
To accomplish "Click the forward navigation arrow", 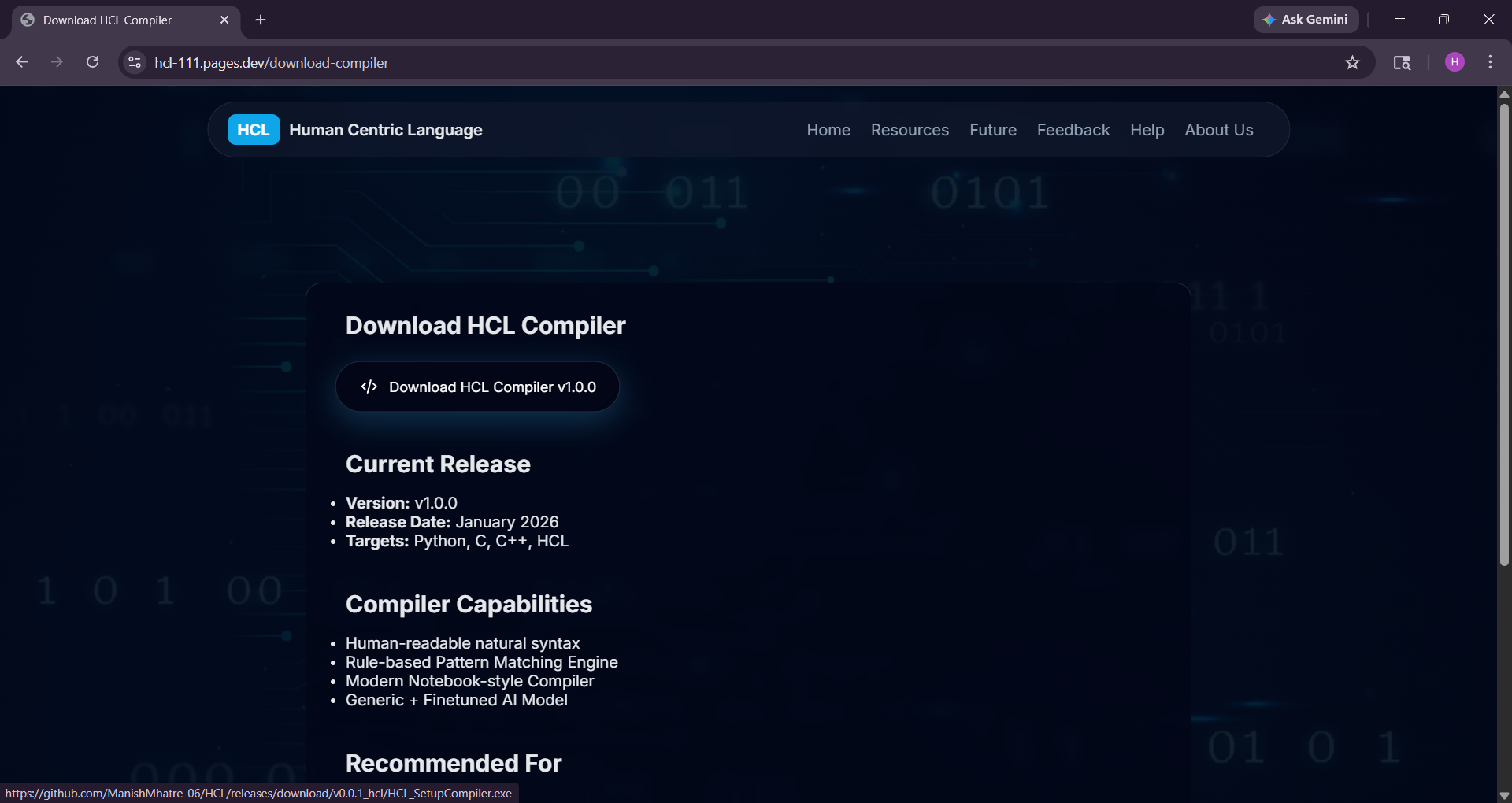I will coord(56,62).
